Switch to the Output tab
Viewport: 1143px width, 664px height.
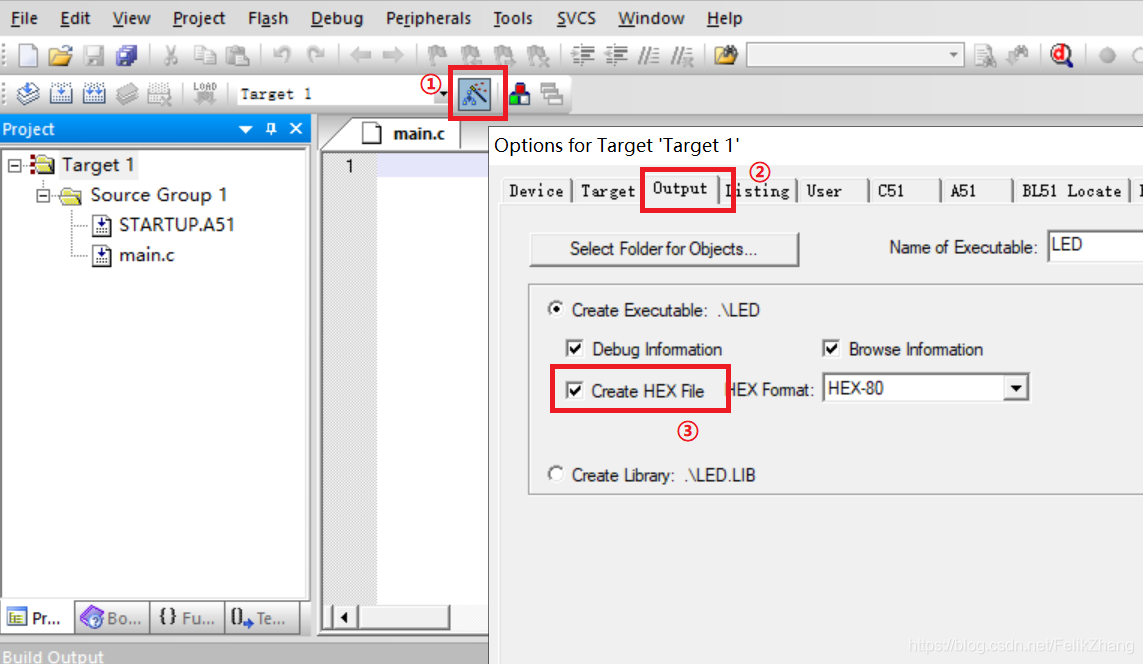point(680,189)
